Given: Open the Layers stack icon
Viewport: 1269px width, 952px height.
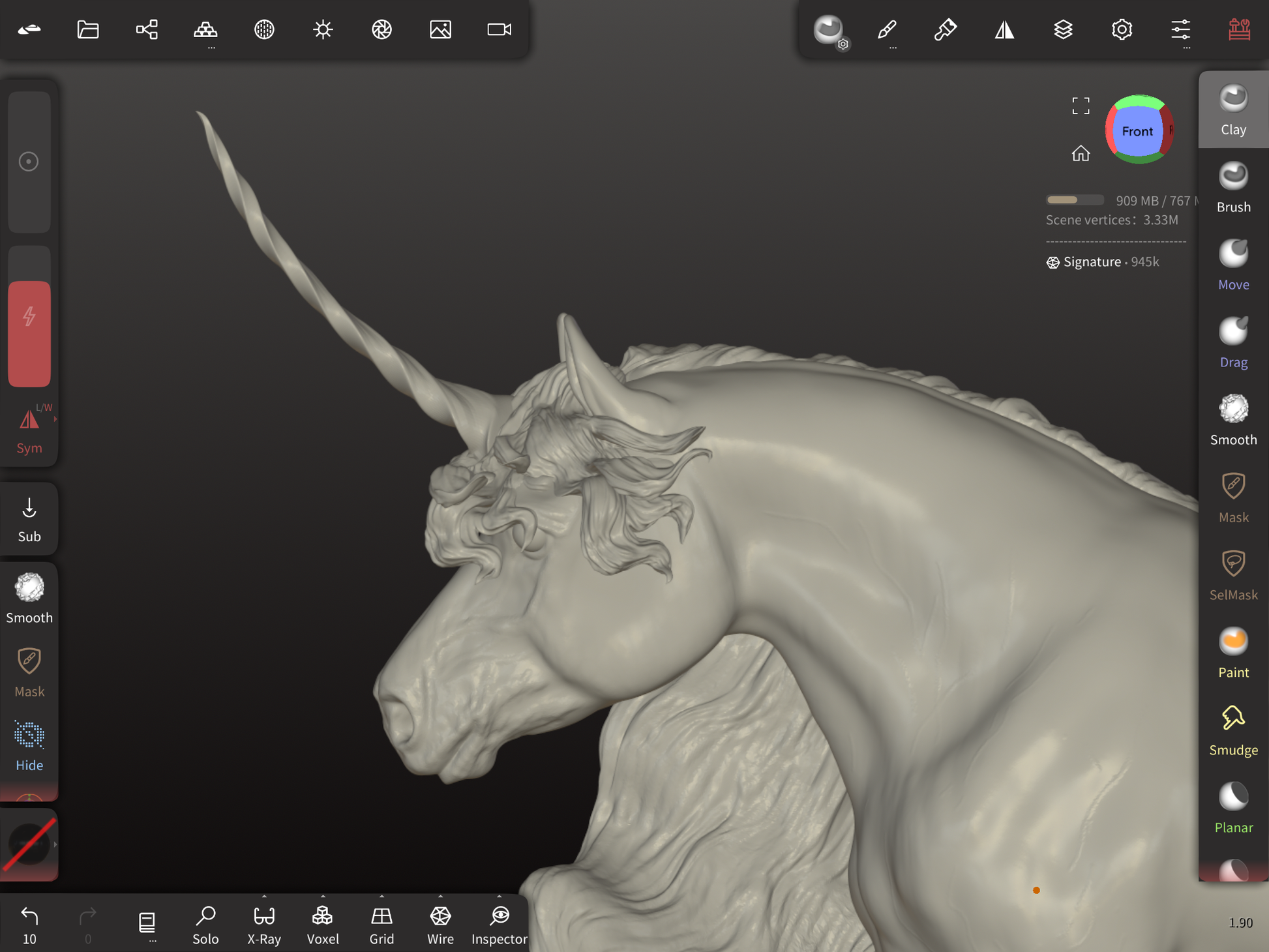Looking at the screenshot, I should 1063,29.
